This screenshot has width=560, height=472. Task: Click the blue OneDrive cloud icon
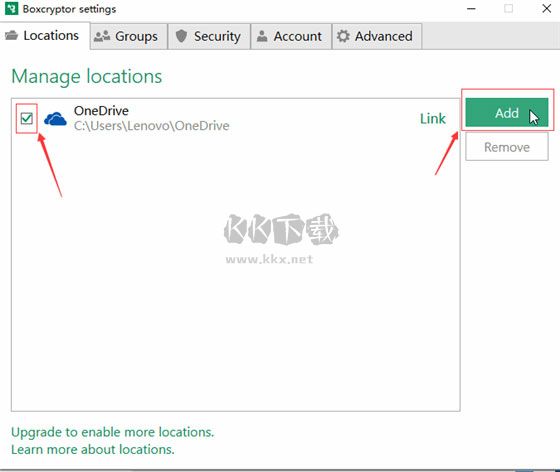(x=55, y=119)
